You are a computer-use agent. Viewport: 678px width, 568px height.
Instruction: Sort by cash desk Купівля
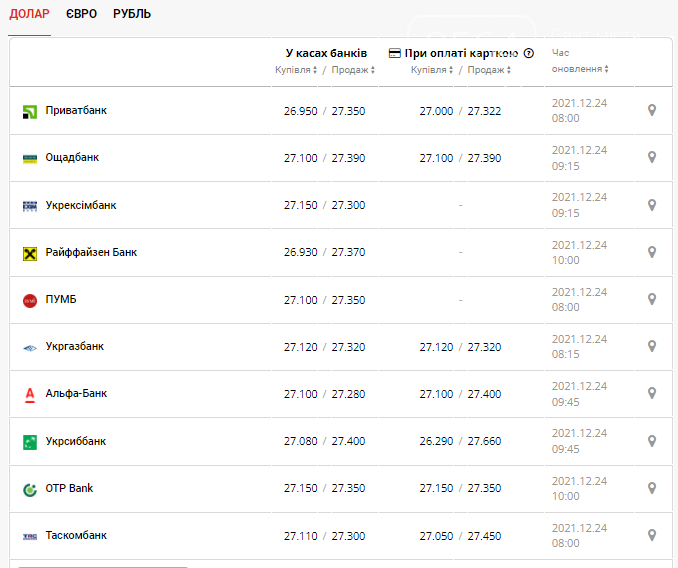pos(296,70)
